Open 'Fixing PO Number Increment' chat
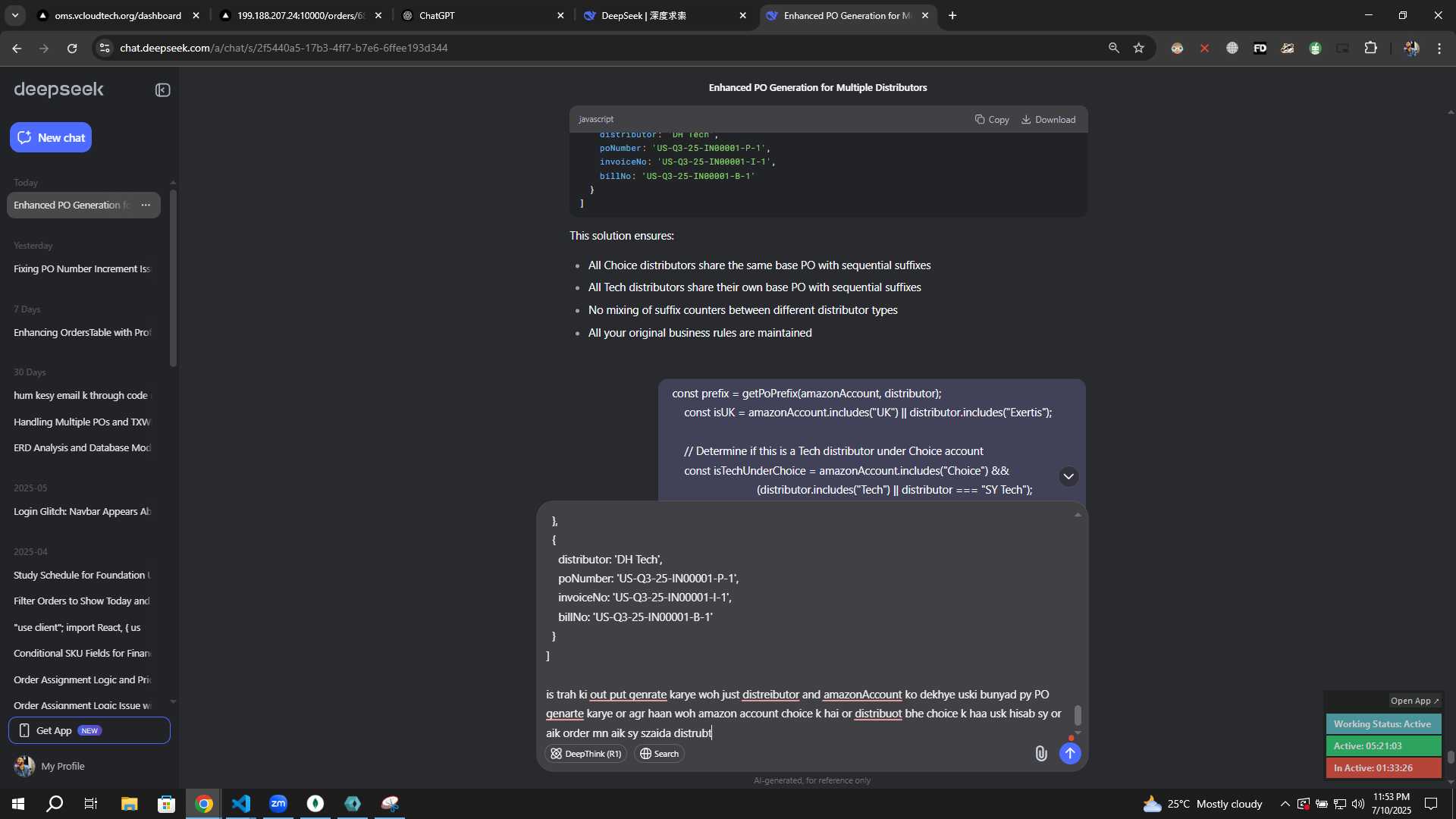This screenshot has width=1456, height=819. click(82, 268)
